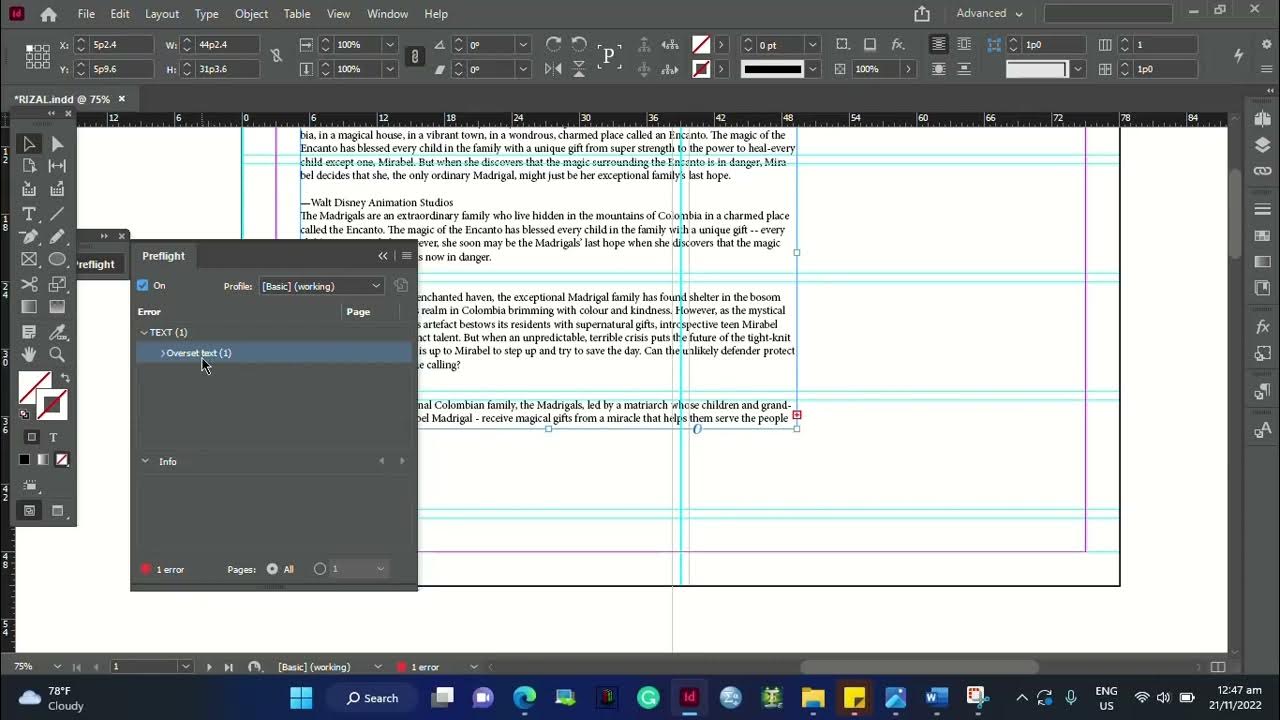The height and width of the screenshot is (720, 1280).
Task: Click the Windows taskbar Search button
Action: (x=372, y=698)
